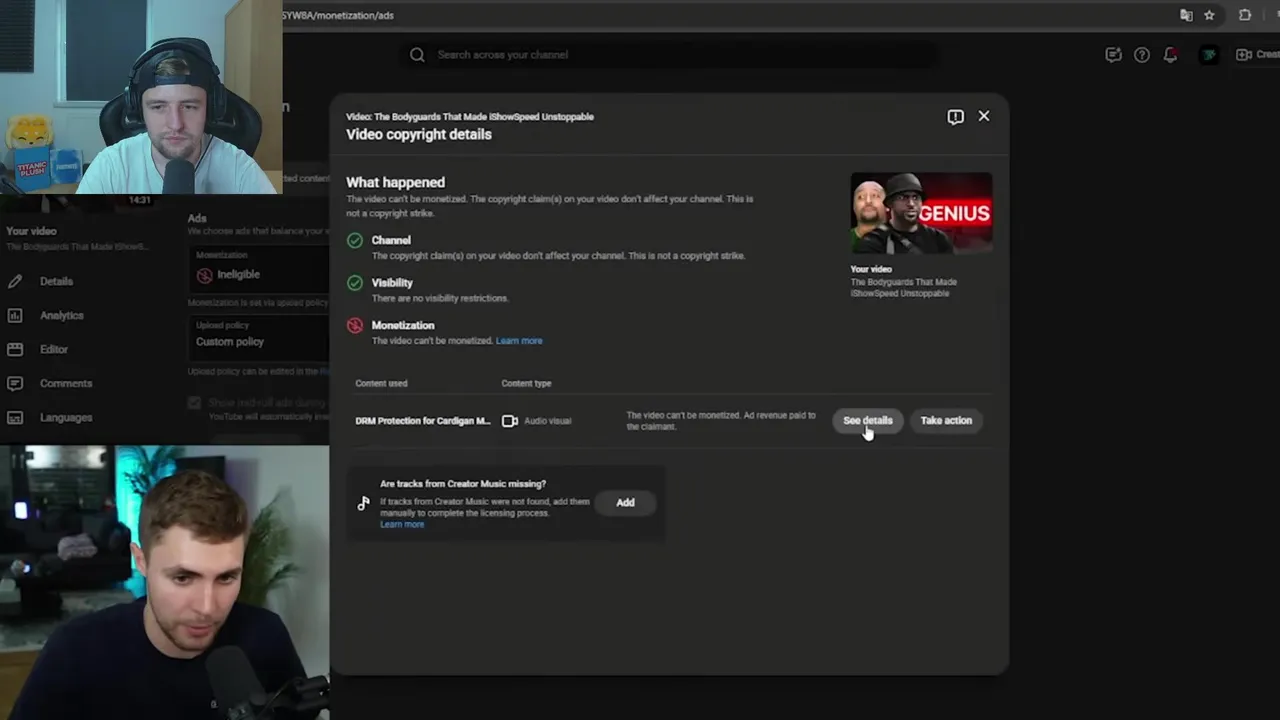The height and width of the screenshot is (720, 1280).
Task: Open the browser extensions puzzle icon
Action: pyautogui.click(x=1245, y=15)
